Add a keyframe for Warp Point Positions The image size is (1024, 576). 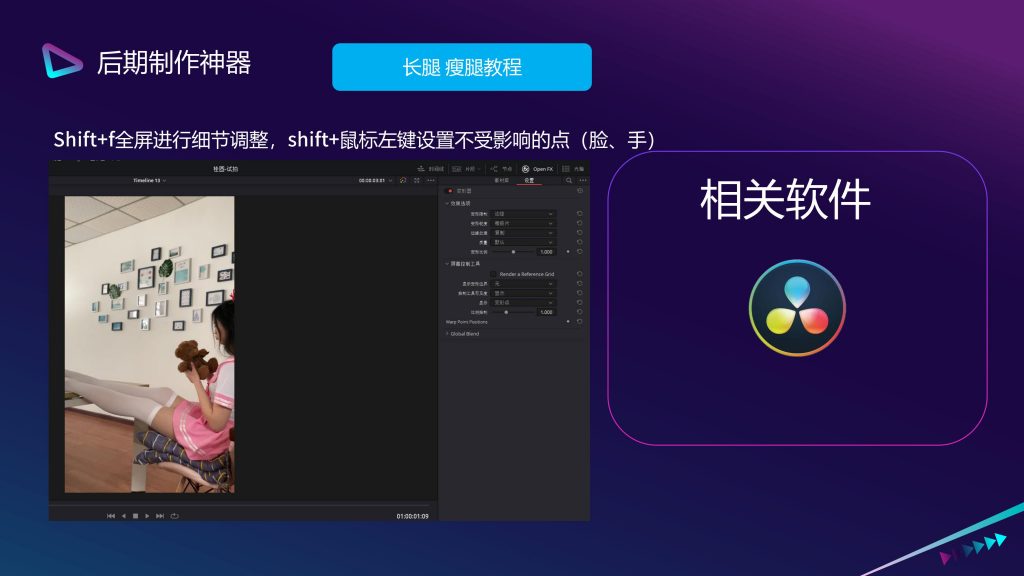[x=568, y=321]
